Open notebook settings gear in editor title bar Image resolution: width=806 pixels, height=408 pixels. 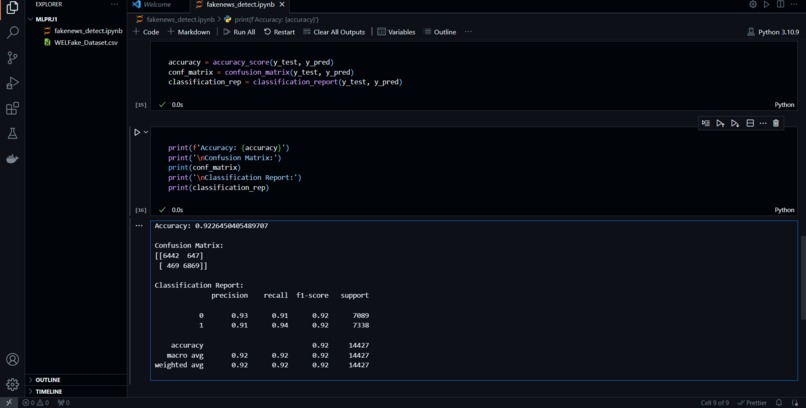[x=753, y=5]
